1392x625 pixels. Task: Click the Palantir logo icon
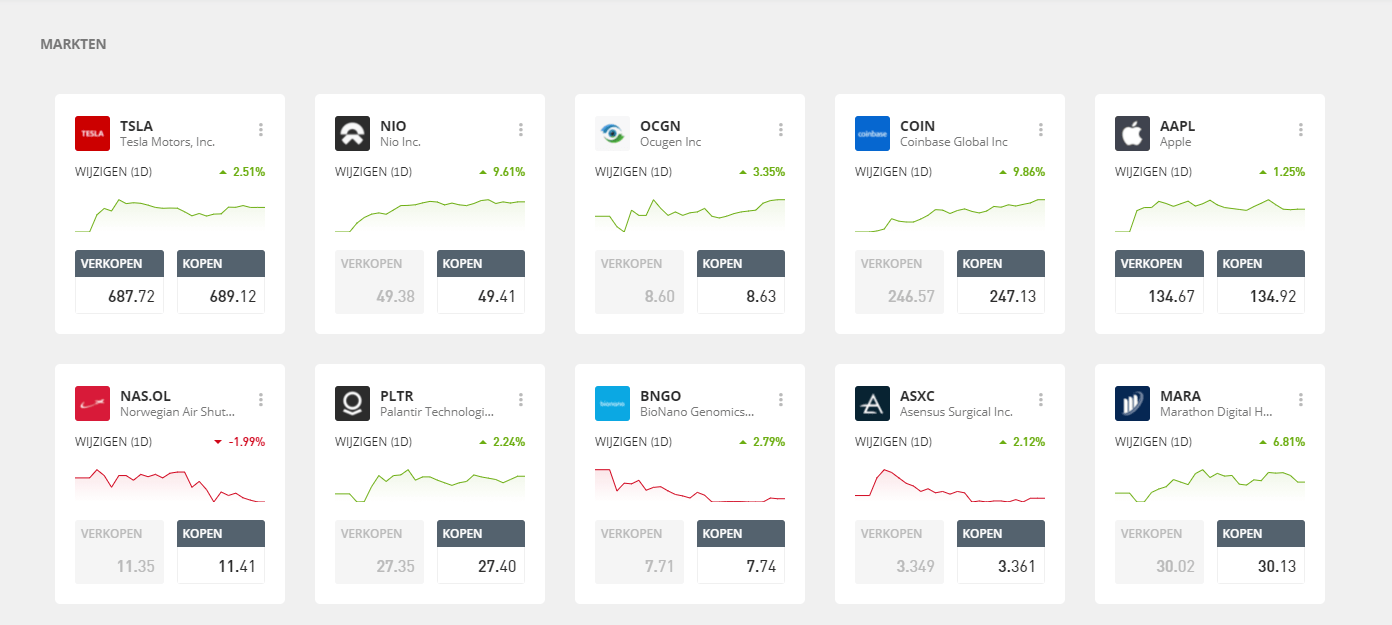[353, 404]
